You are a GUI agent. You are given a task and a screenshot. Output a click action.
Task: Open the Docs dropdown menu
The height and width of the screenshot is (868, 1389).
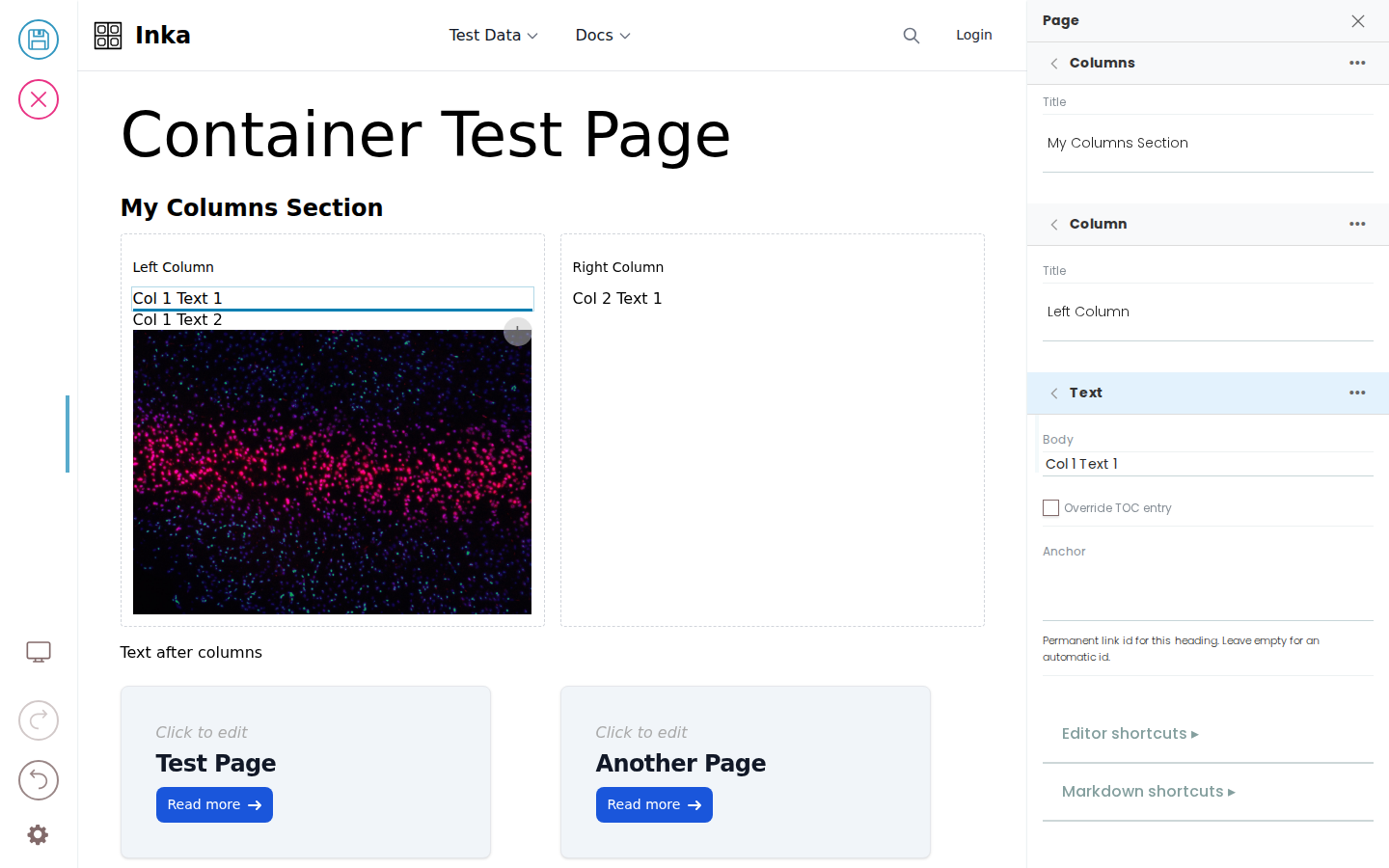tap(603, 36)
